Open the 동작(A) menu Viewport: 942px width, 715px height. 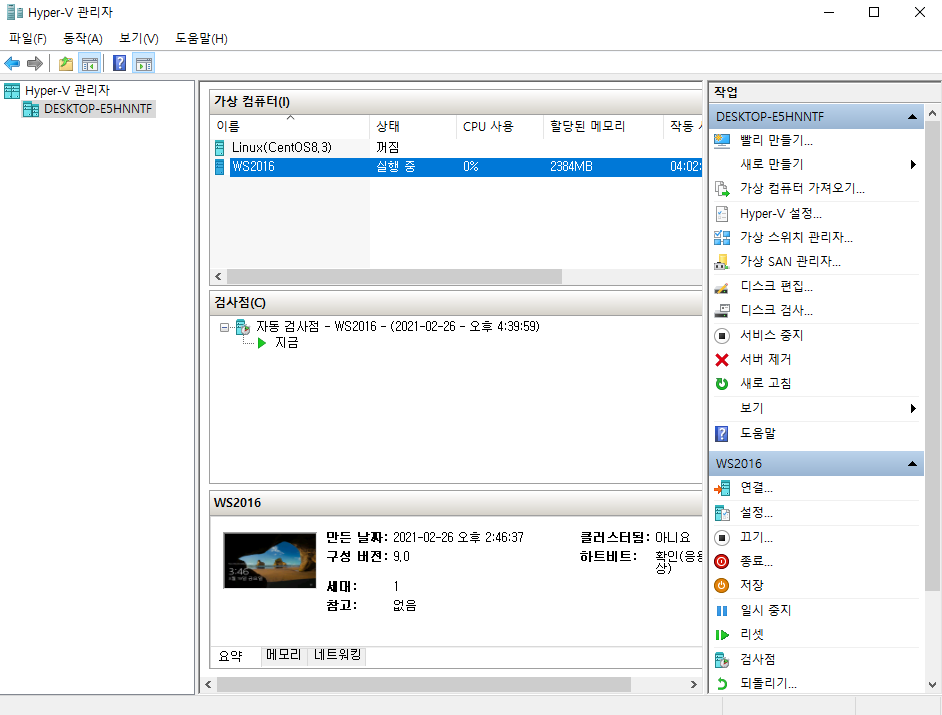pyautogui.click(x=83, y=38)
